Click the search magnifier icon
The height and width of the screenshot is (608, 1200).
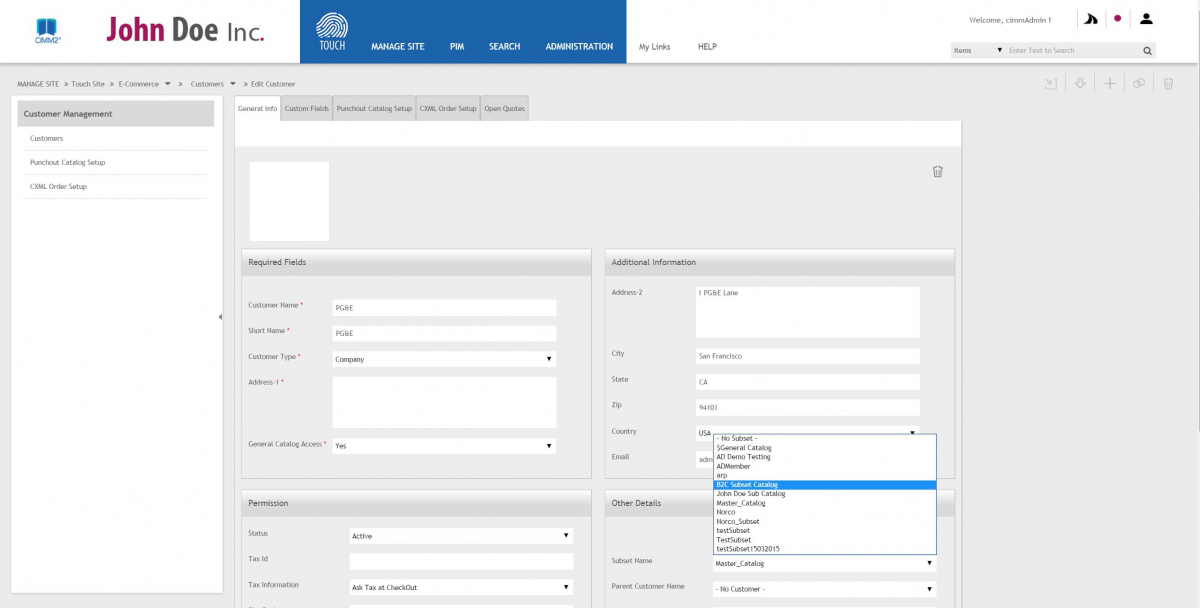(x=1147, y=50)
